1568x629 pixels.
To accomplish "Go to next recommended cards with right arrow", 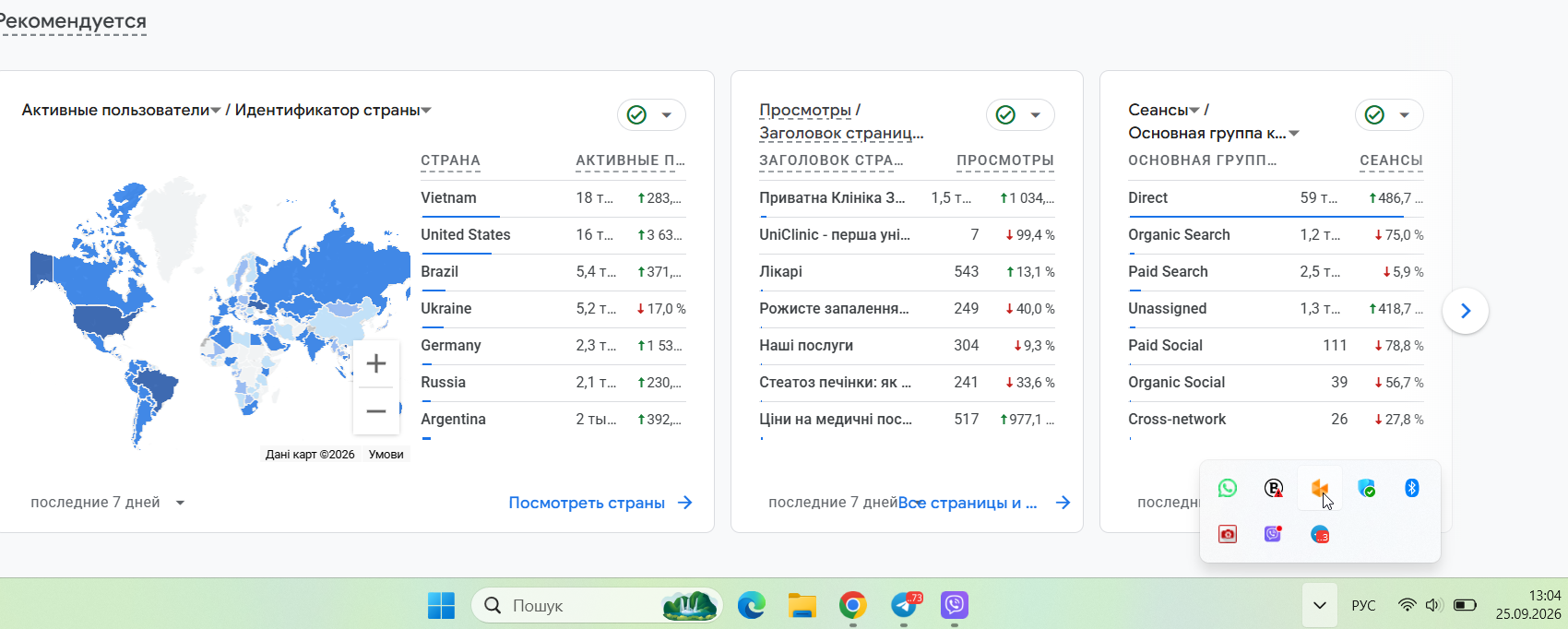I will coord(1466,311).
